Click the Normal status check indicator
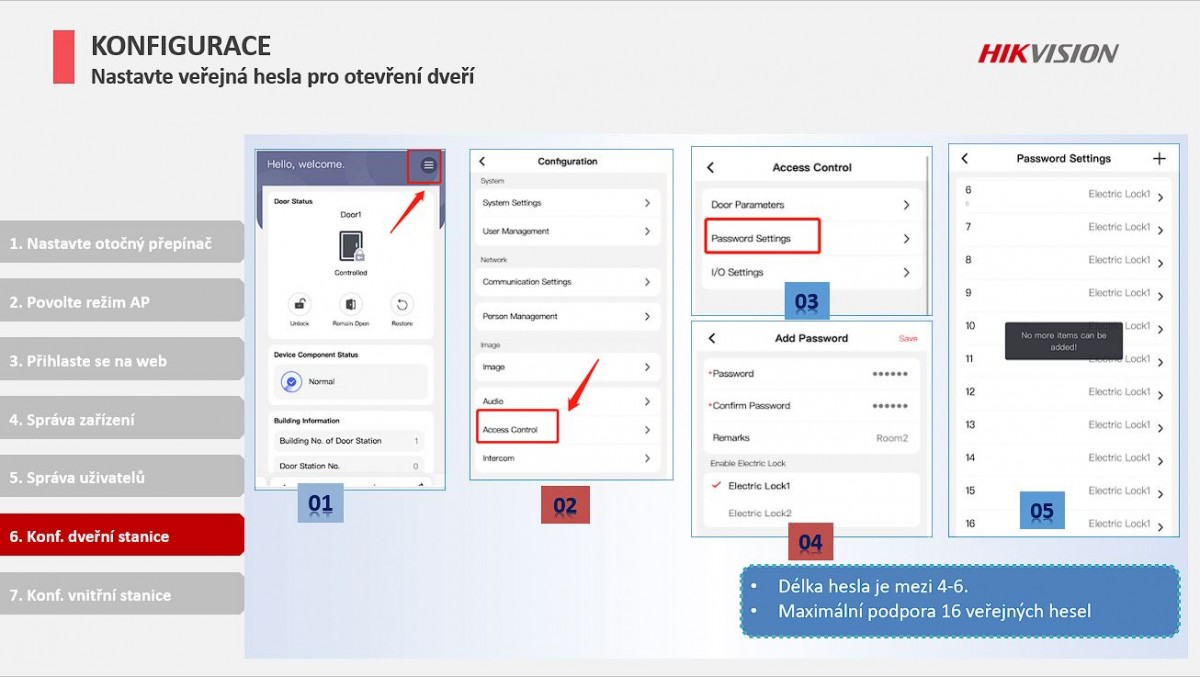This screenshot has width=1200, height=677. point(291,382)
